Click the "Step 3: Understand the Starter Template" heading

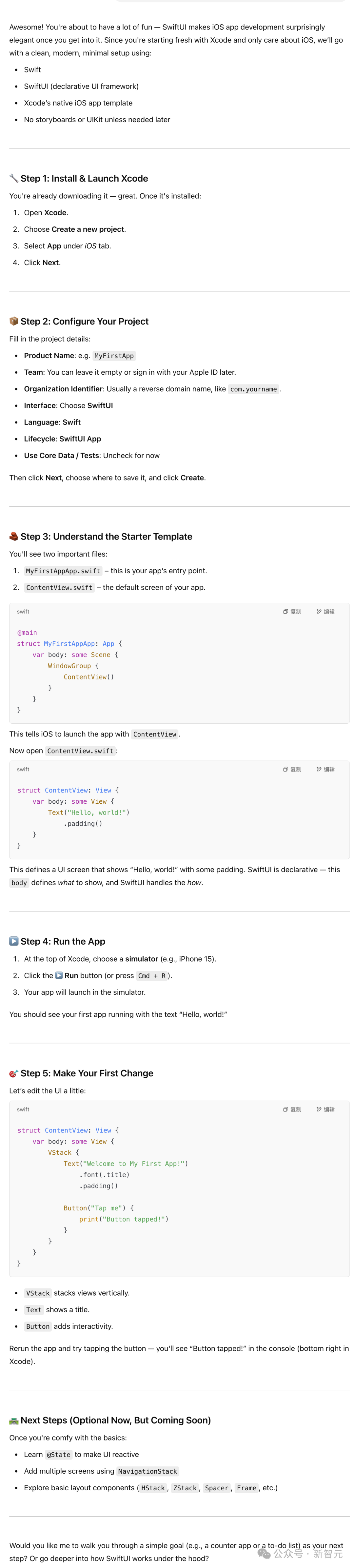(x=107, y=536)
